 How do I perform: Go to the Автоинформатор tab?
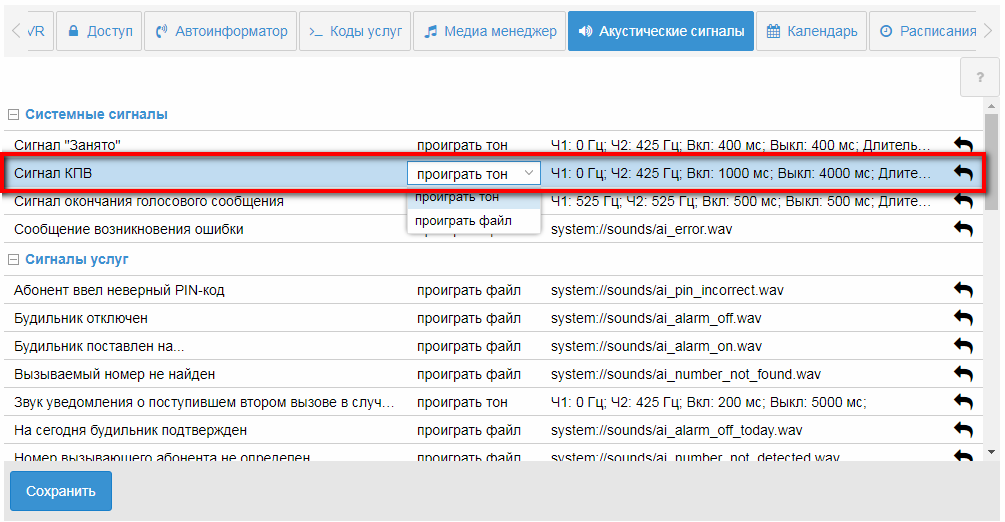221,31
